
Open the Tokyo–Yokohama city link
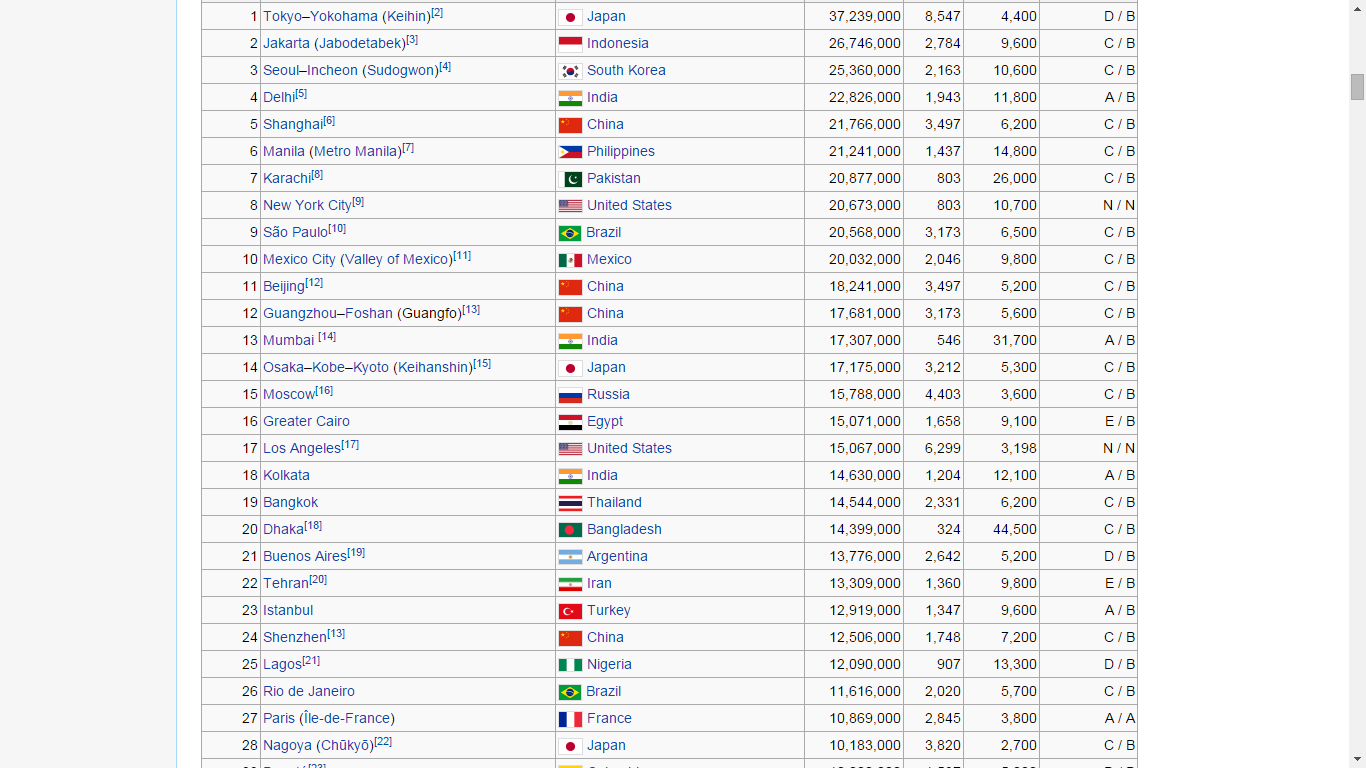tap(320, 17)
